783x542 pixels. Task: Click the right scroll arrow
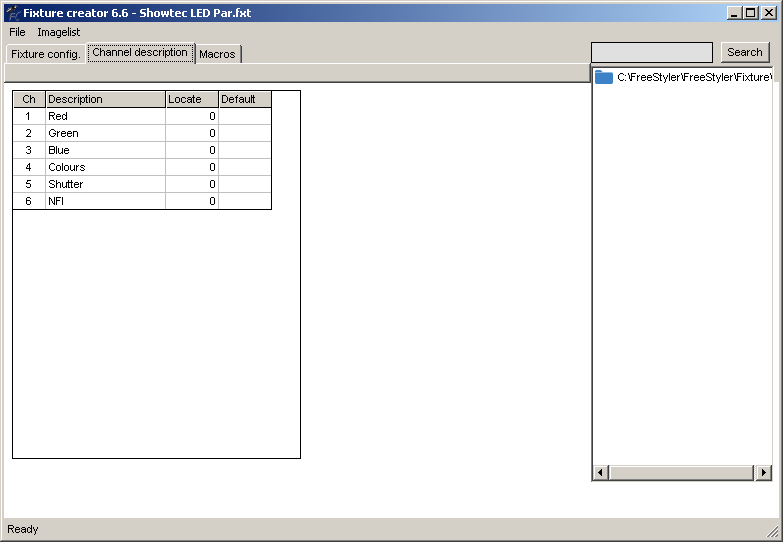pyautogui.click(x=763, y=472)
